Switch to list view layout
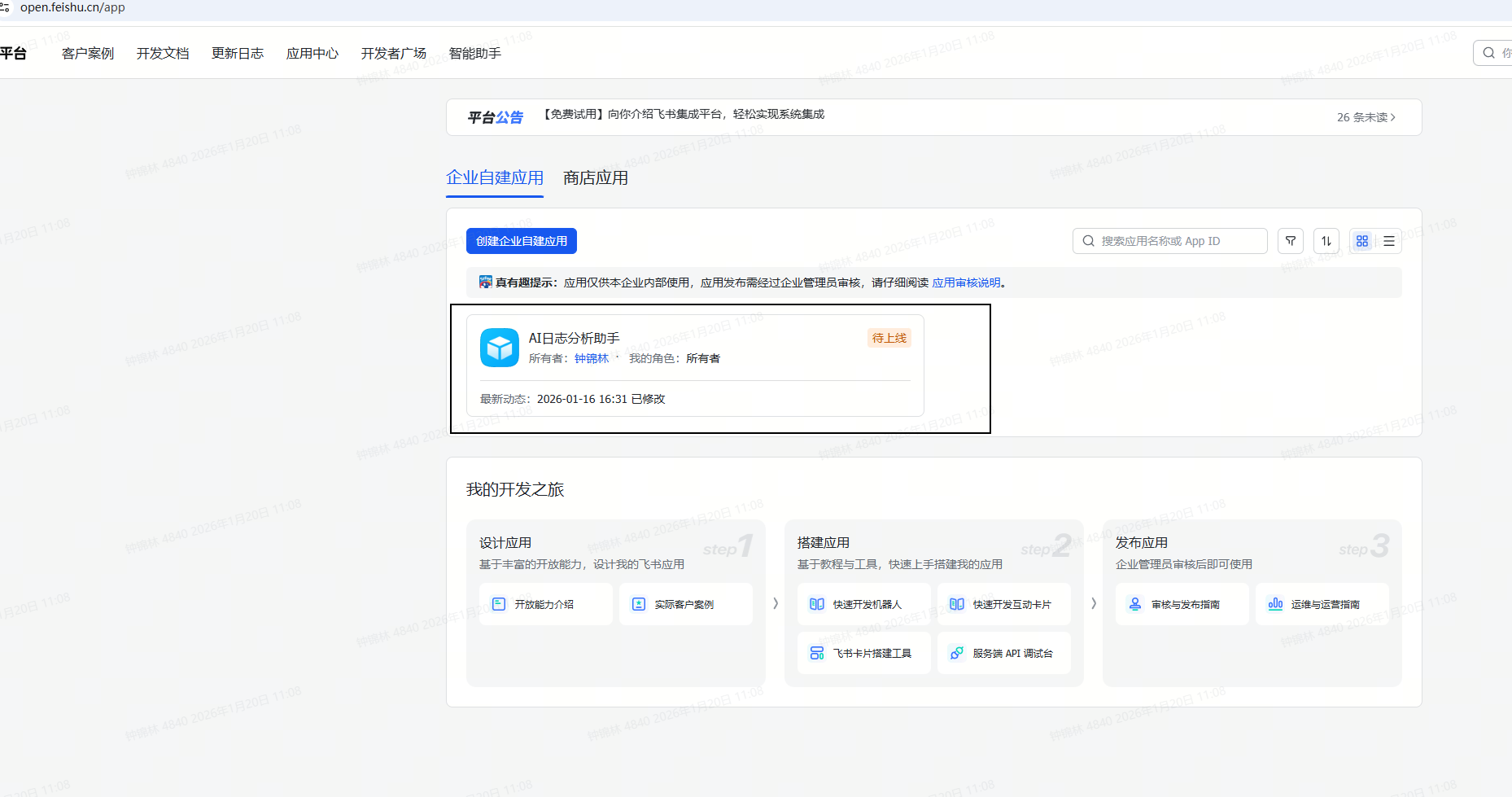The image size is (1512, 797). [1389, 241]
